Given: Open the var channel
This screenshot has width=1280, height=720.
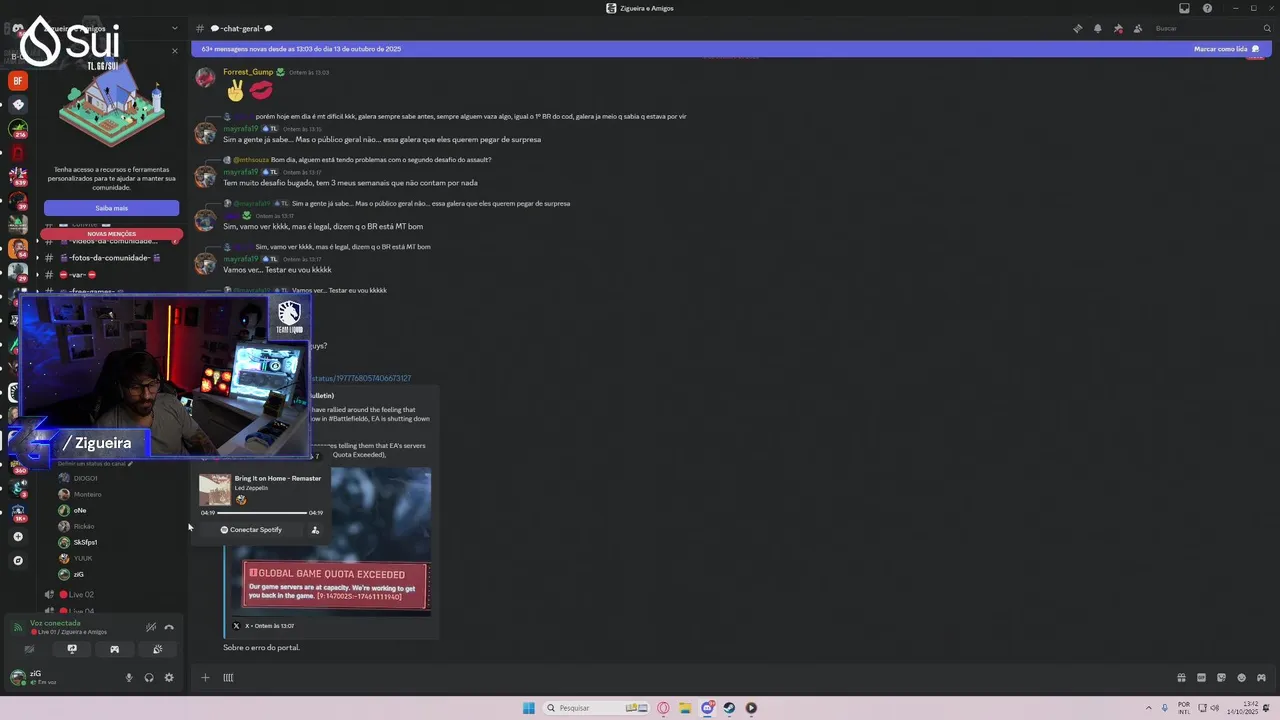Looking at the screenshot, I should point(78,275).
